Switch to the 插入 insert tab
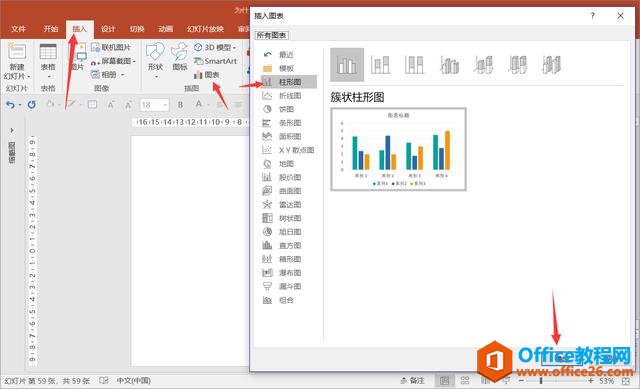The width and height of the screenshot is (640, 389). coord(80,29)
